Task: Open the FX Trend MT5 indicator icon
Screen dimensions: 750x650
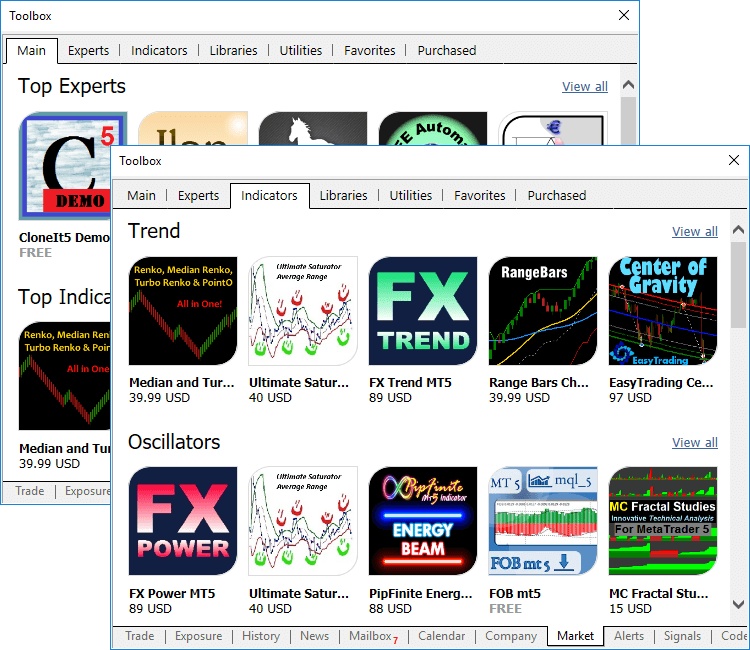Action: click(423, 311)
